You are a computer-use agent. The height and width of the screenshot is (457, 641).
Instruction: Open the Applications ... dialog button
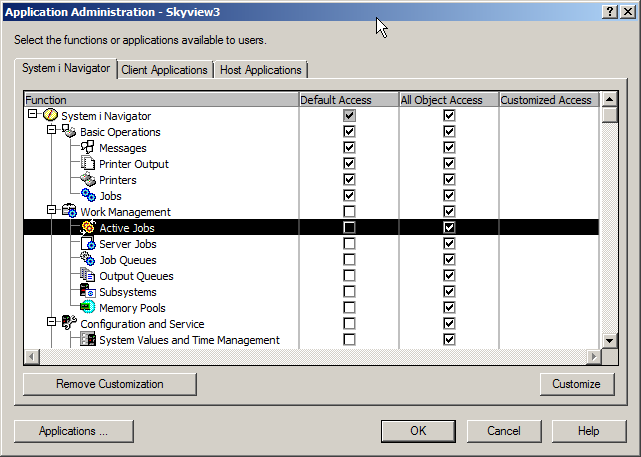[x=74, y=431]
